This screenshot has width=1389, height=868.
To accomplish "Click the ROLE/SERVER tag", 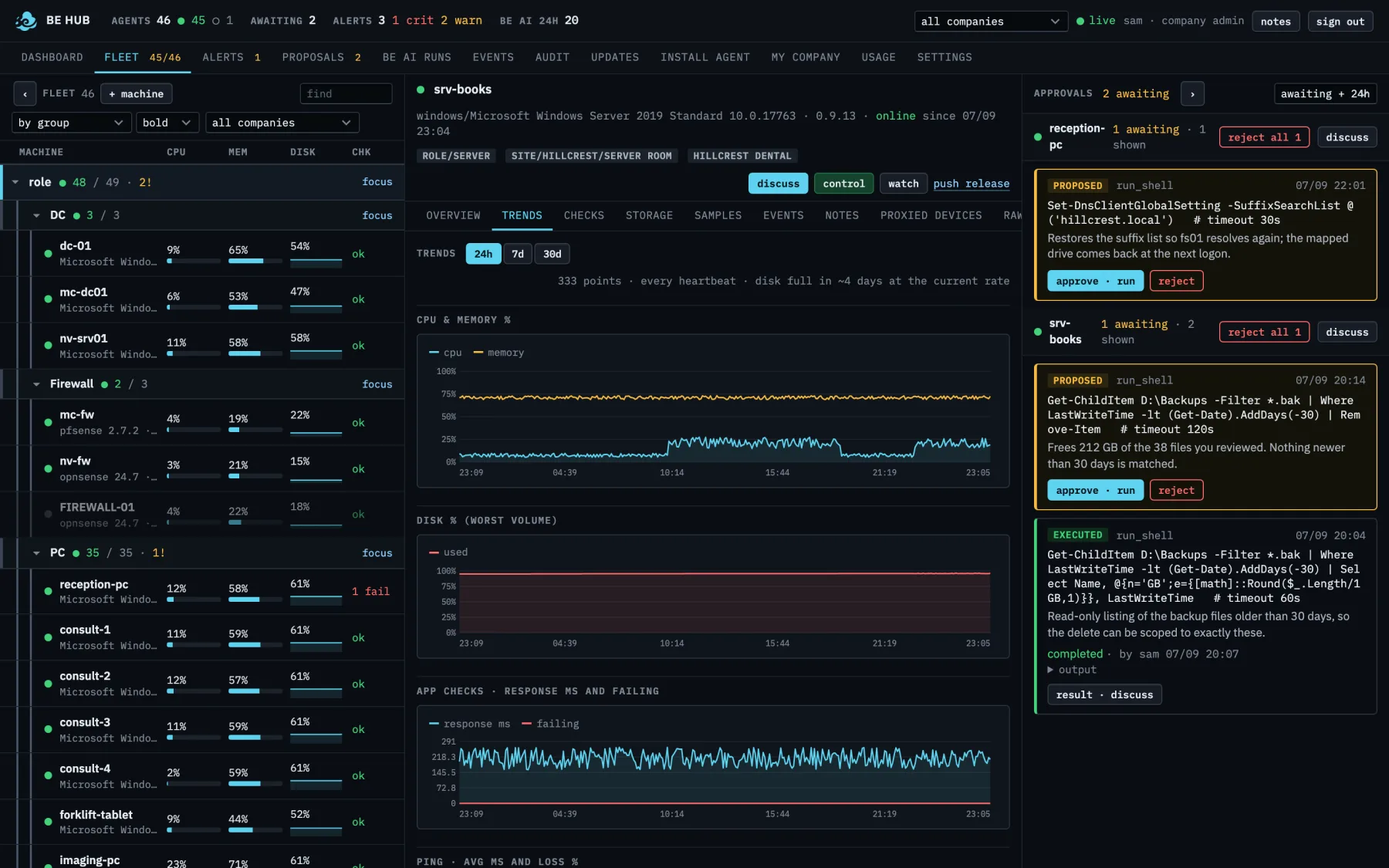I will 456,156.
